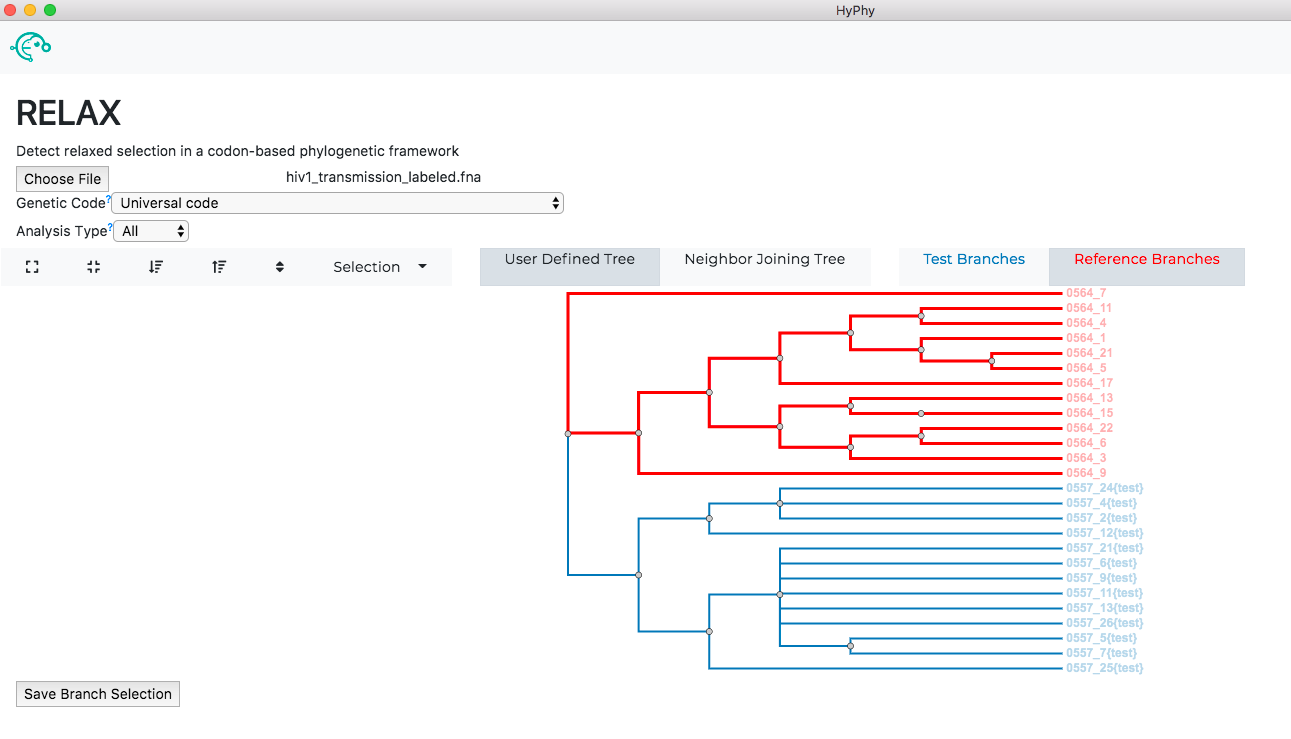Select leaf 0564_21

click(1089, 353)
